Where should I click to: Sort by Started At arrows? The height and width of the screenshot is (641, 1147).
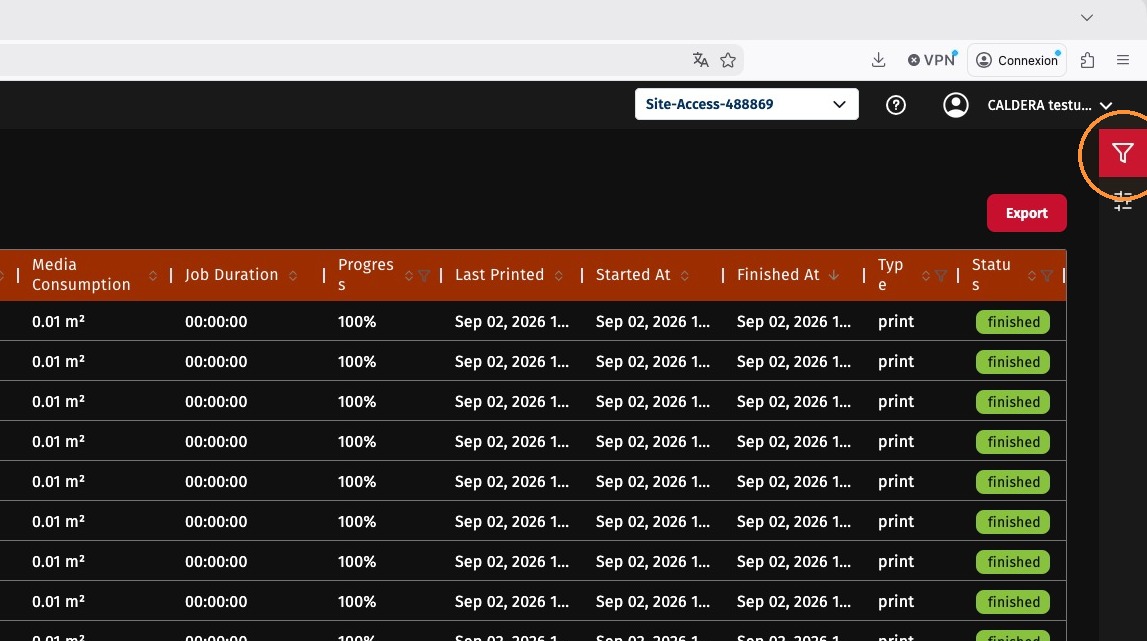pos(685,275)
